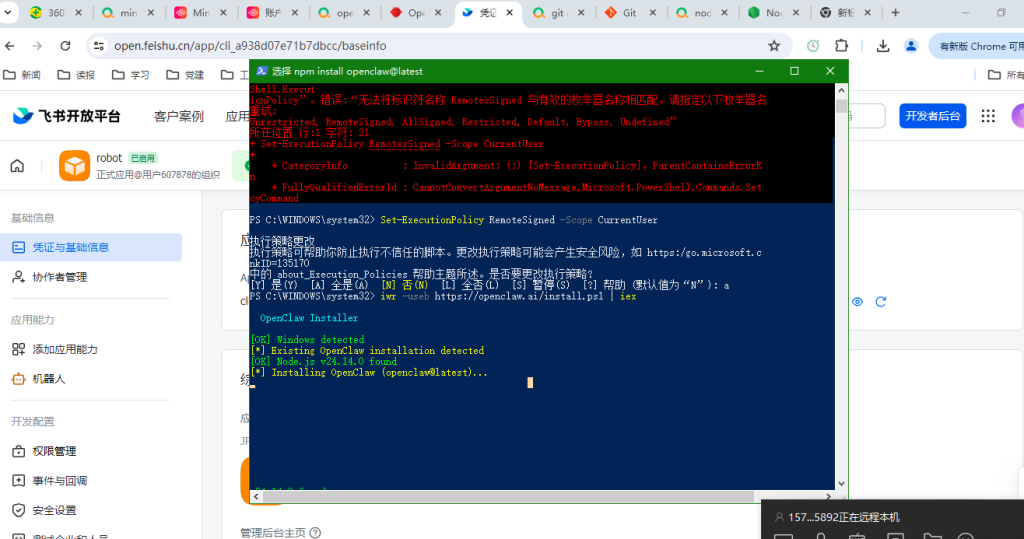Click the 添加应用能力 sidebar item
Image resolution: width=1024 pixels, height=539 pixels.
pyautogui.click(x=64, y=349)
